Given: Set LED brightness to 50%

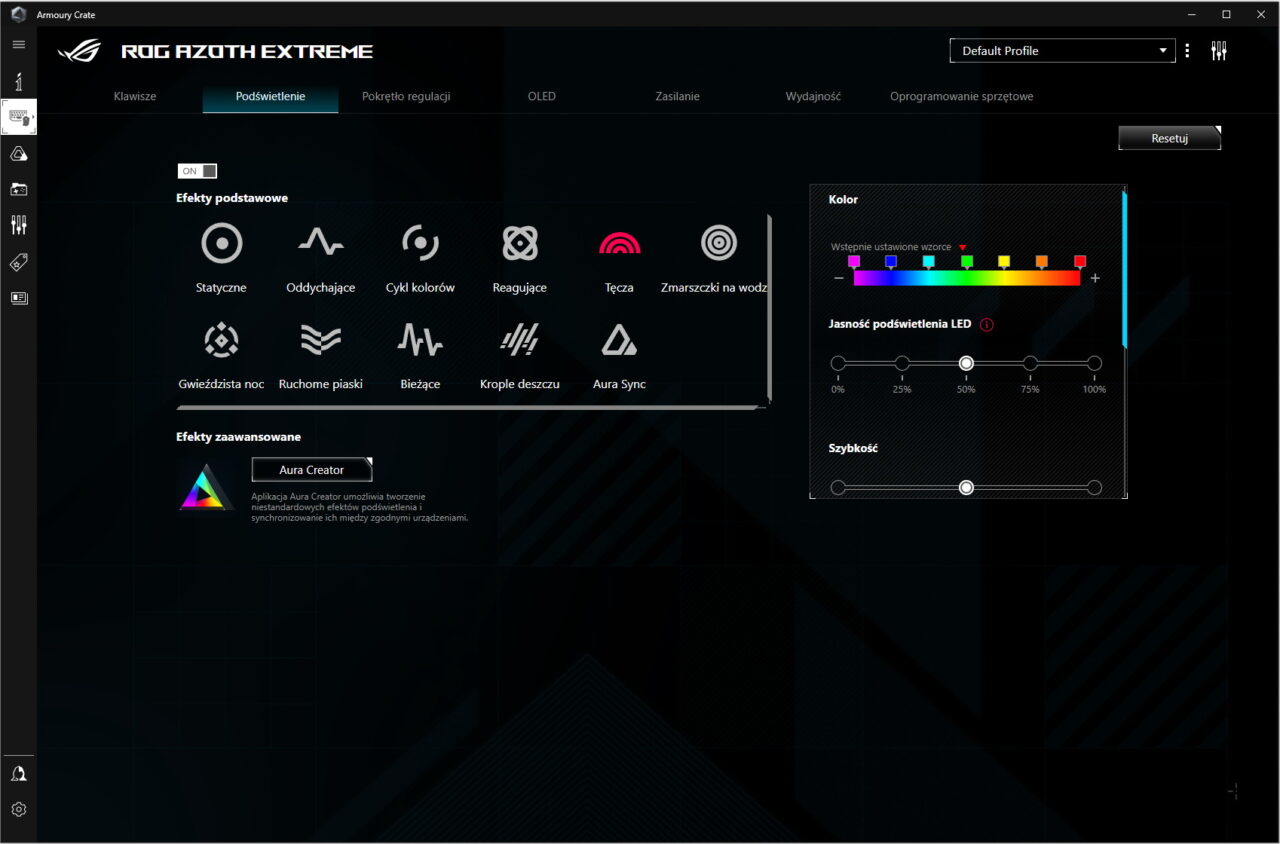Looking at the screenshot, I should click(966, 363).
